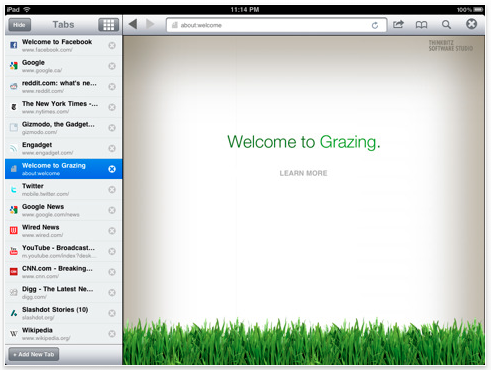The height and width of the screenshot is (370, 491).
Task: Close the CNN.com tab
Action: pyautogui.click(x=112, y=272)
